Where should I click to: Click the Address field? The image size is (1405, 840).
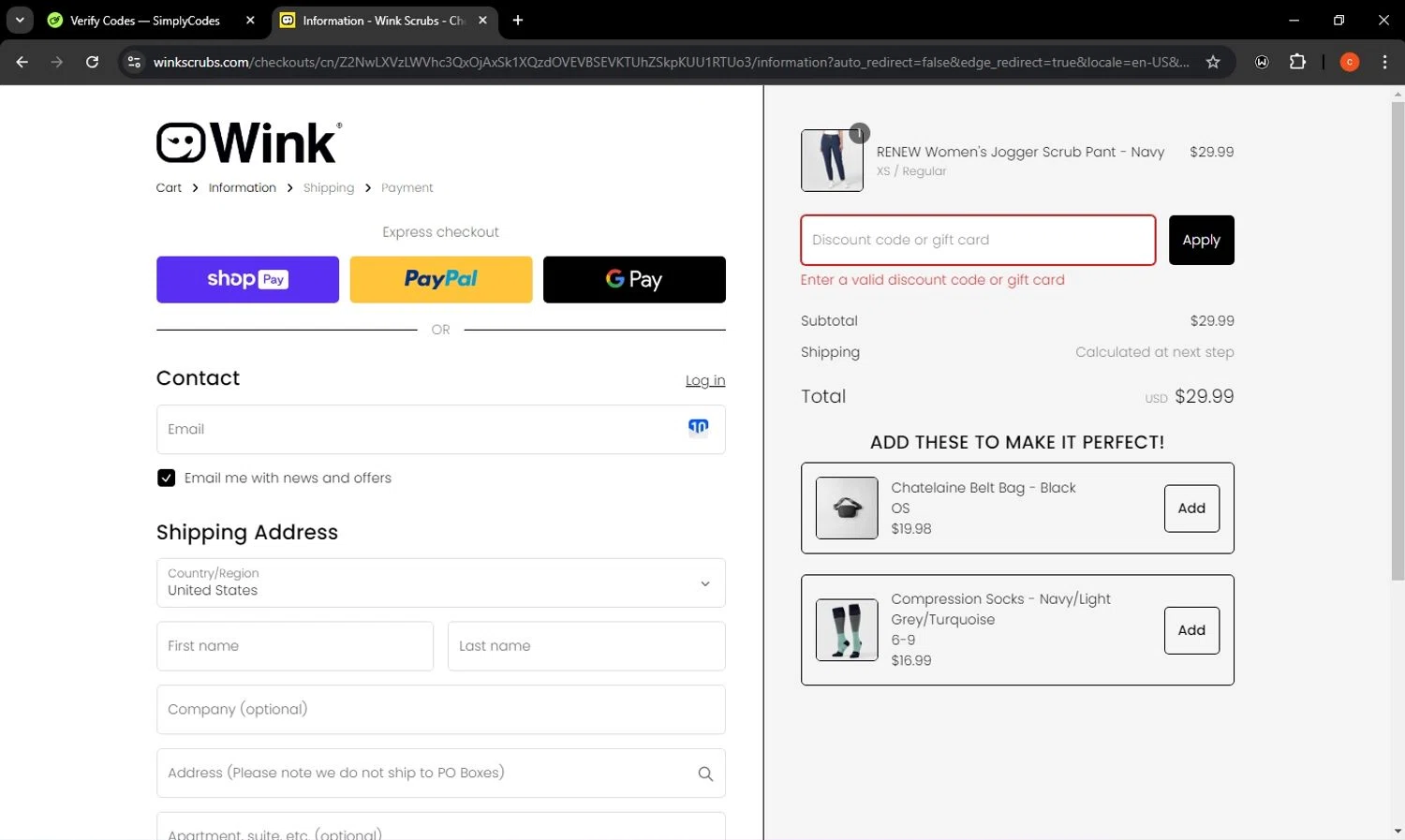[x=441, y=773]
